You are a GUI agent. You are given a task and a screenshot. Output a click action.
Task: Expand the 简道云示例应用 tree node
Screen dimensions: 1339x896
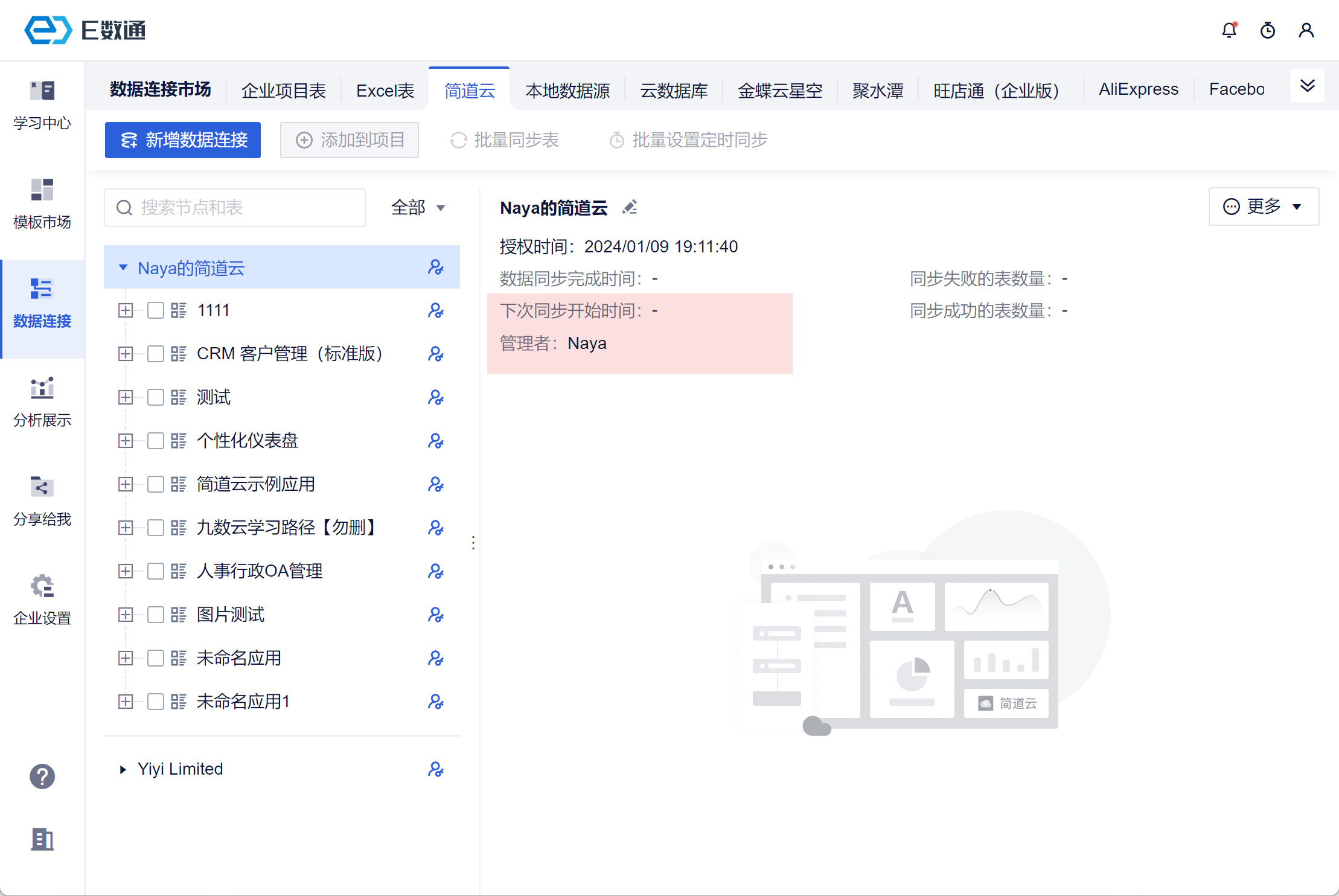[x=126, y=484]
